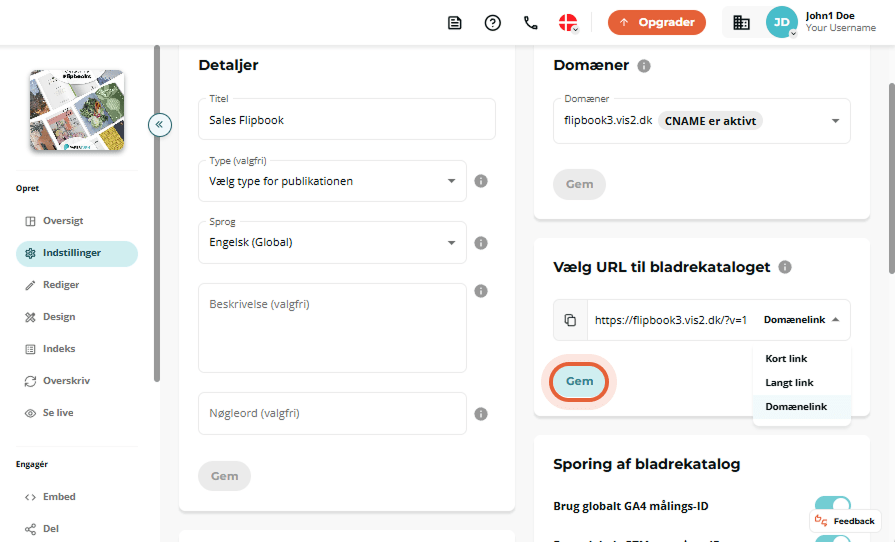
Task: Open Embed in the sidebar
Action: click(x=77, y=497)
